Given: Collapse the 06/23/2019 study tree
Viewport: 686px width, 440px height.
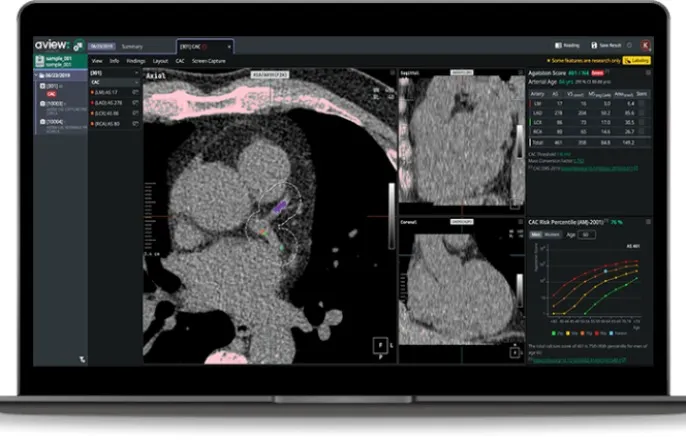Looking at the screenshot, I should 36,76.
